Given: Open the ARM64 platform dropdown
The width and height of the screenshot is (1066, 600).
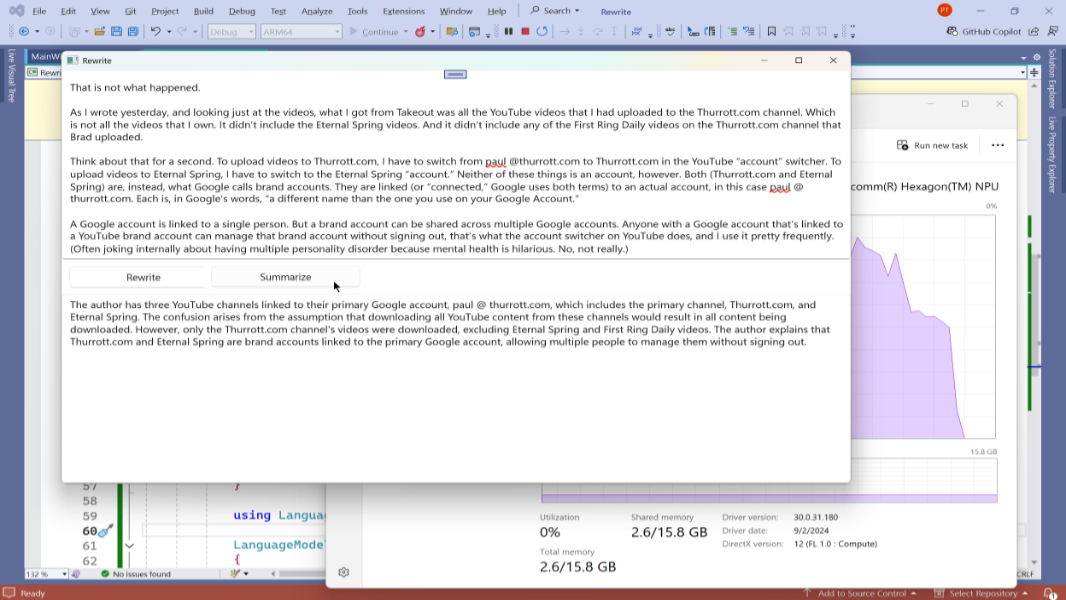Looking at the screenshot, I should pyautogui.click(x=301, y=32).
